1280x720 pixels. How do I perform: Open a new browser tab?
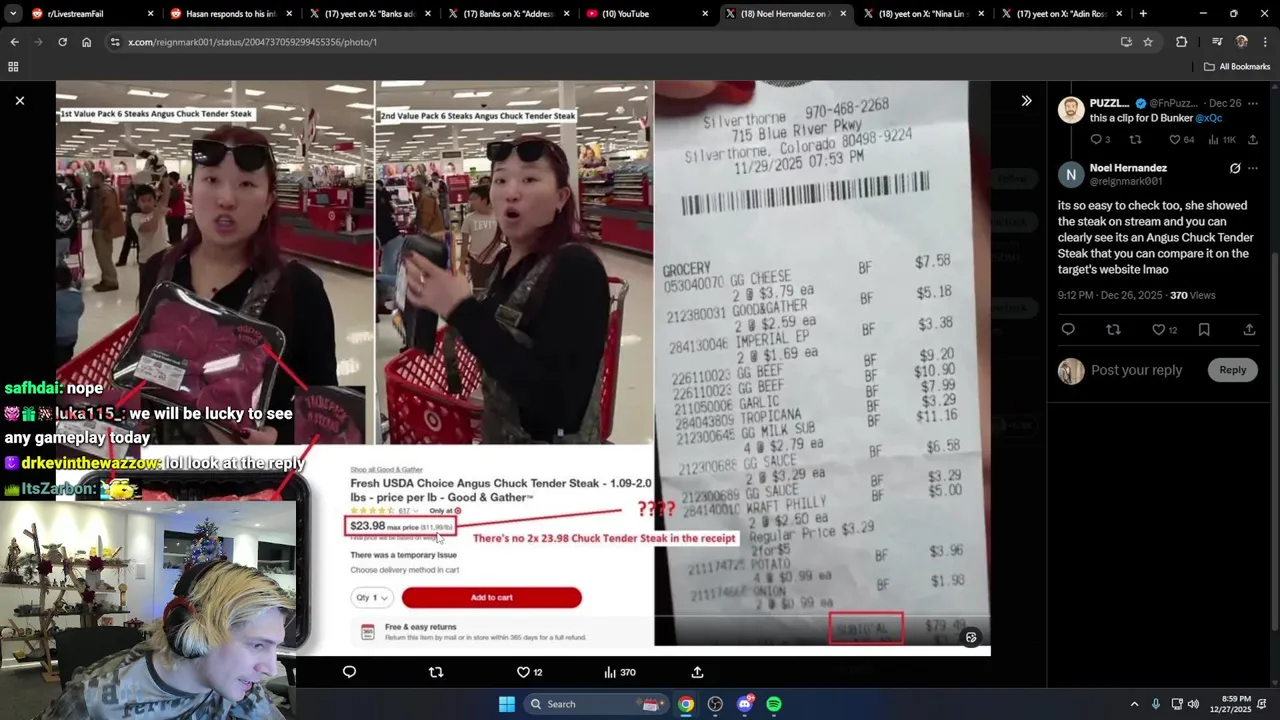pyautogui.click(x=1143, y=14)
